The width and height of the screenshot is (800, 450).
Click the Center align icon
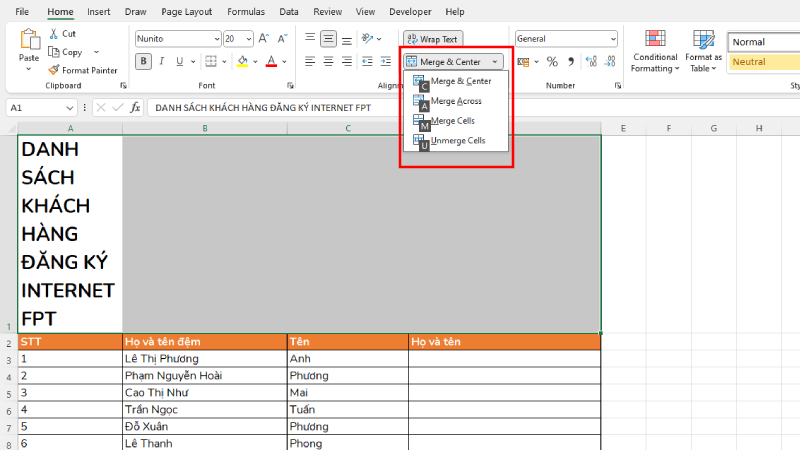[x=328, y=62]
